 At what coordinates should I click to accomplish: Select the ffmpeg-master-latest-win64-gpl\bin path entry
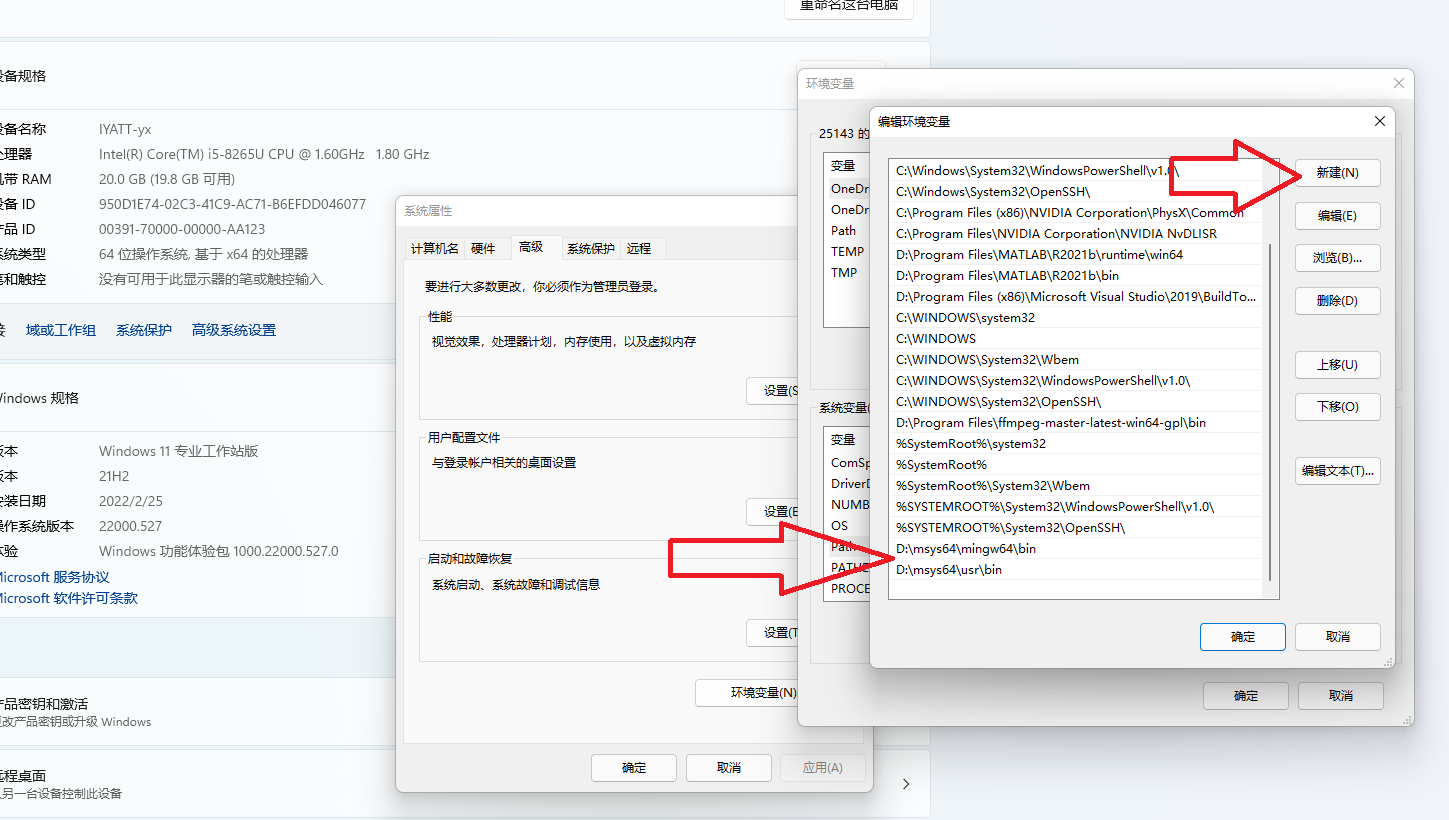point(1050,423)
